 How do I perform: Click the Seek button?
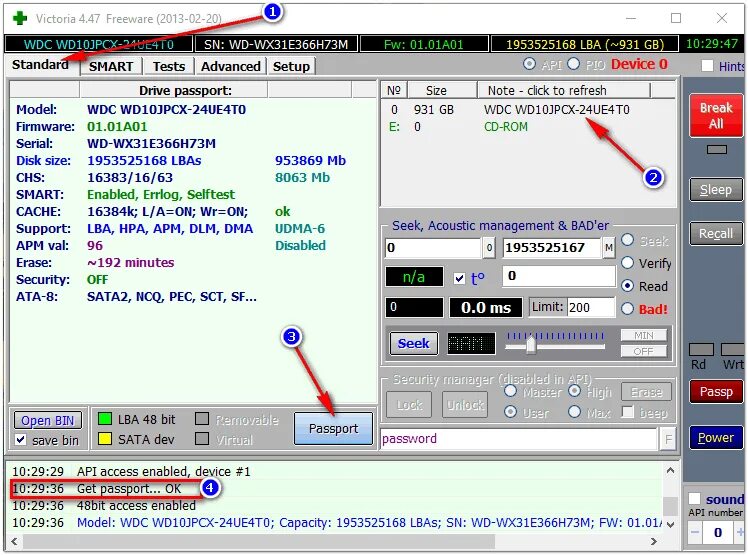(414, 344)
